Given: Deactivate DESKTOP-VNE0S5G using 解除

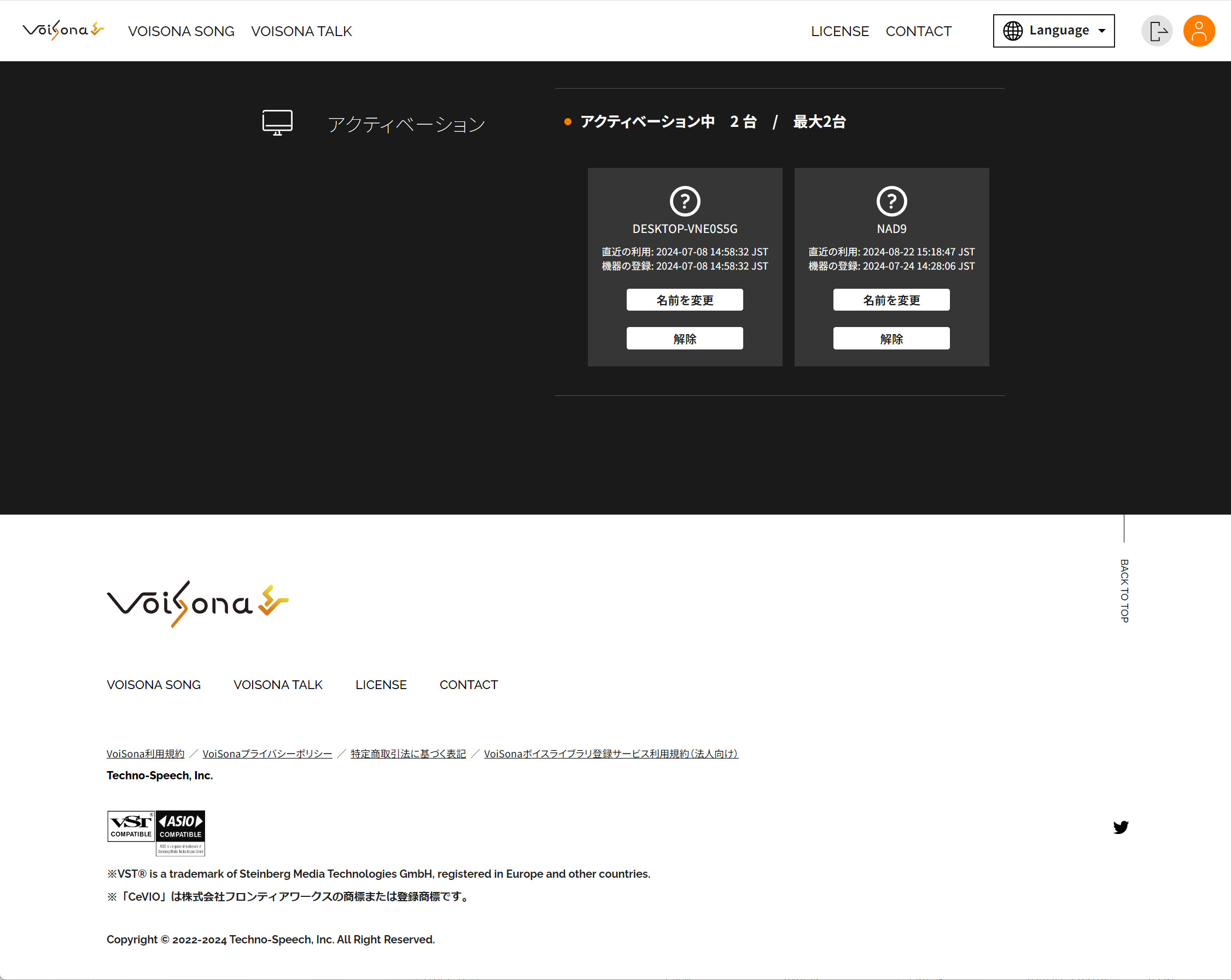Looking at the screenshot, I should tap(685, 339).
